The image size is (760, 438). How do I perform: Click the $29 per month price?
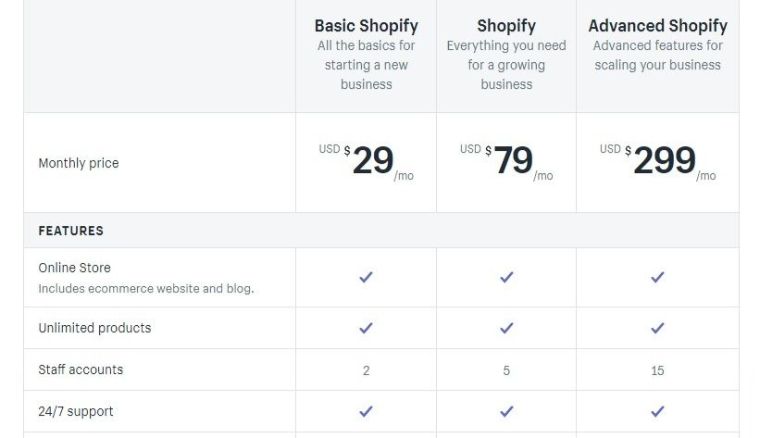[372, 161]
